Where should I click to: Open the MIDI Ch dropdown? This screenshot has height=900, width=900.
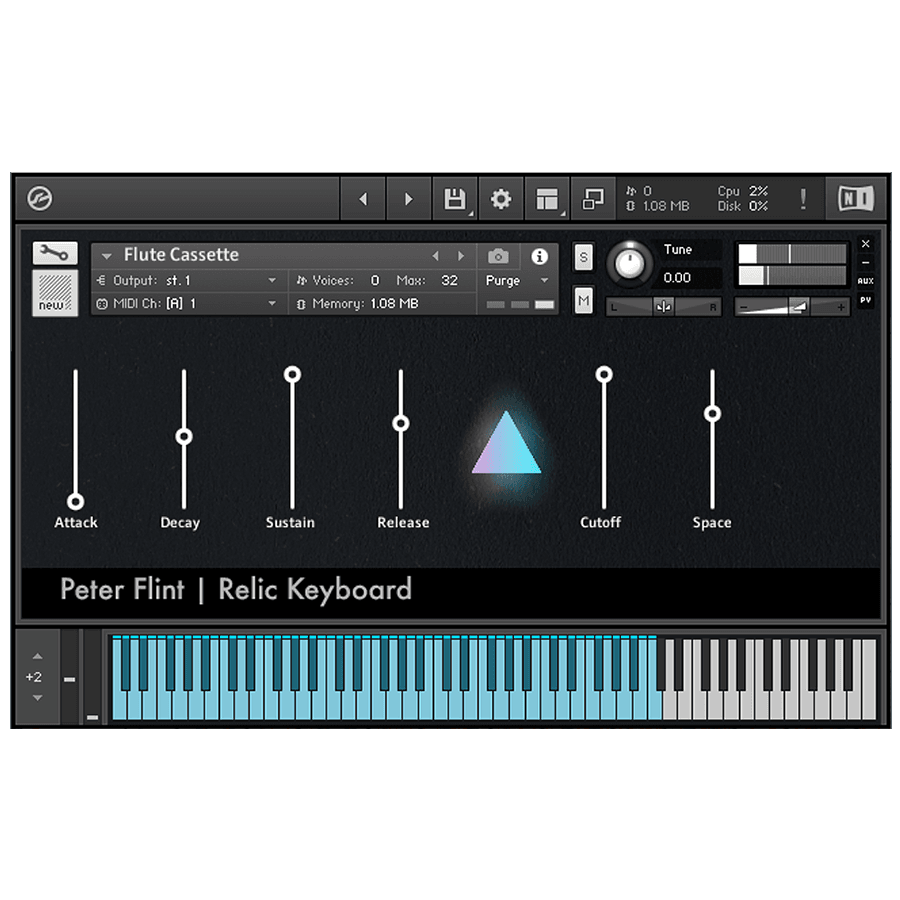[x=188, y=303]
